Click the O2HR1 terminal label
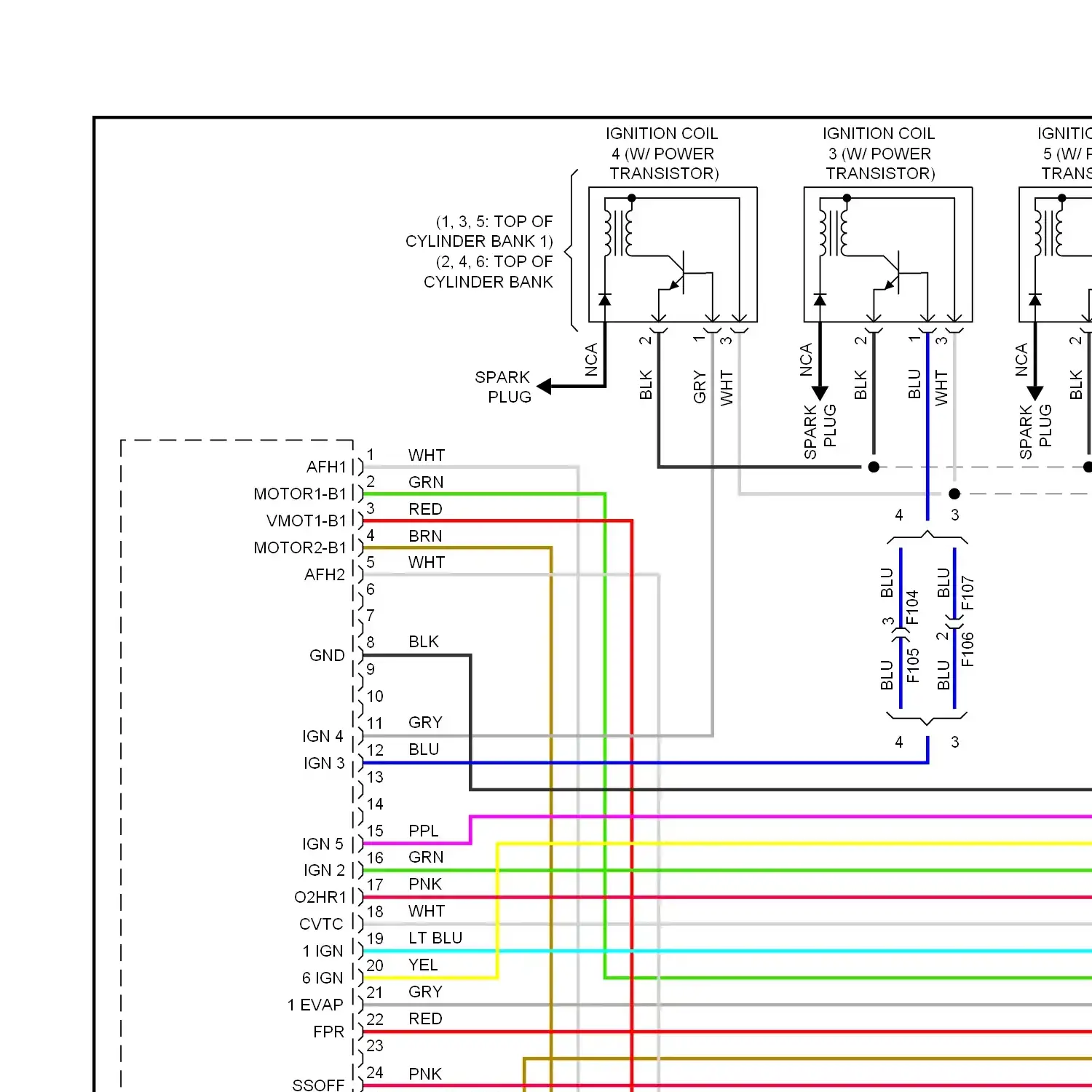 click(320, 897)
